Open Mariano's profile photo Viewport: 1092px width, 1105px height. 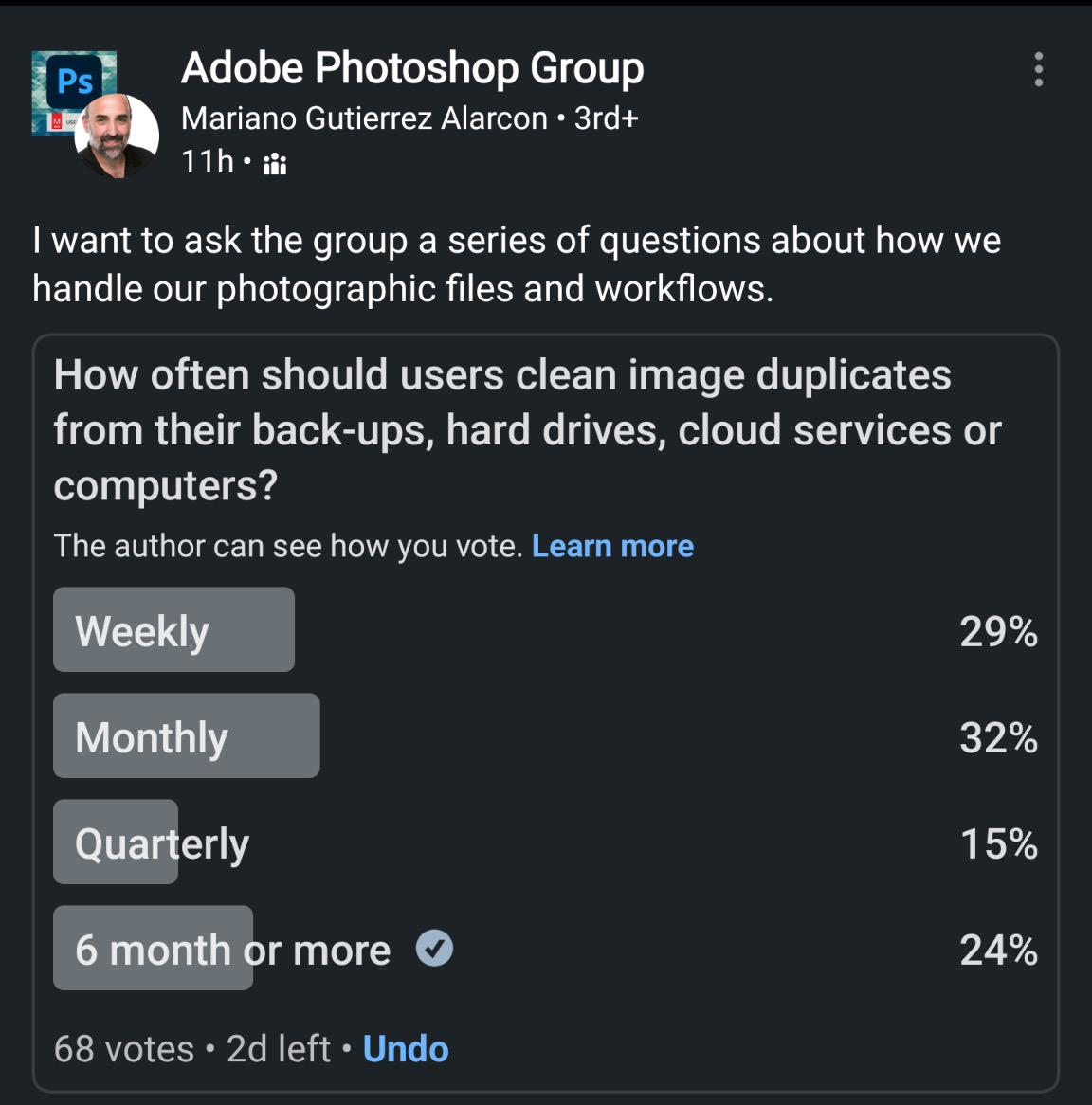coord(118,136)
